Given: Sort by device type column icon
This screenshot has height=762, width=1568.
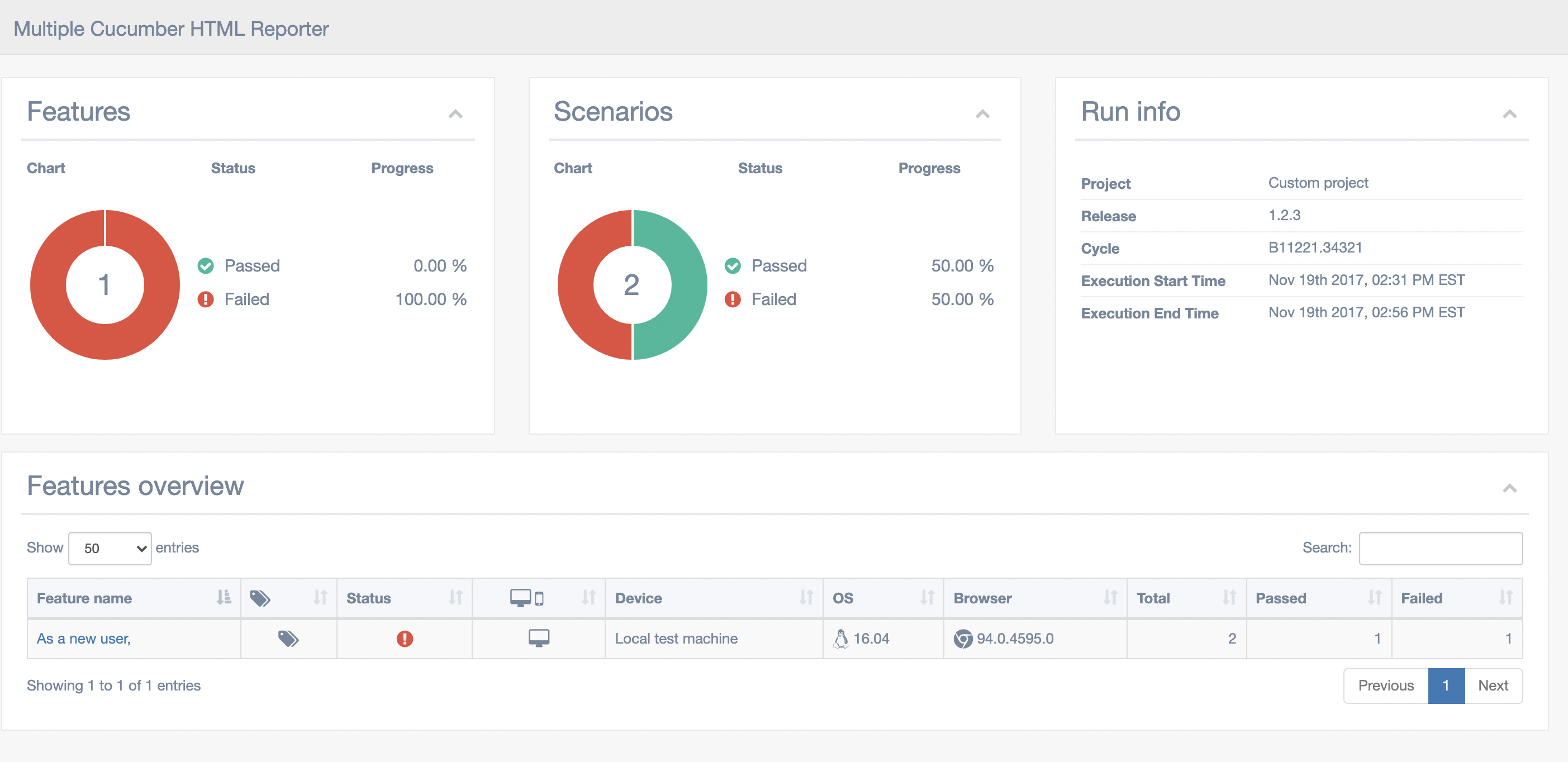Looking at the screenshot, I should [527, 598].
